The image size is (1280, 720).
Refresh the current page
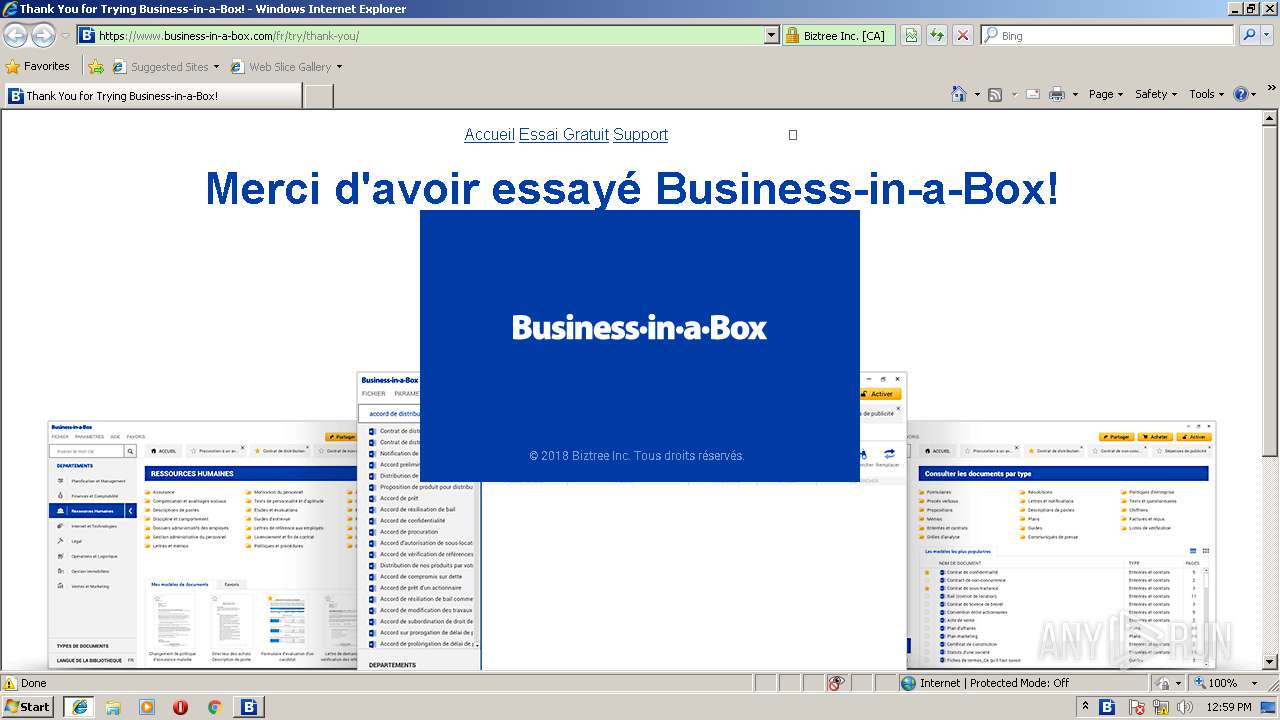[937, 35]
